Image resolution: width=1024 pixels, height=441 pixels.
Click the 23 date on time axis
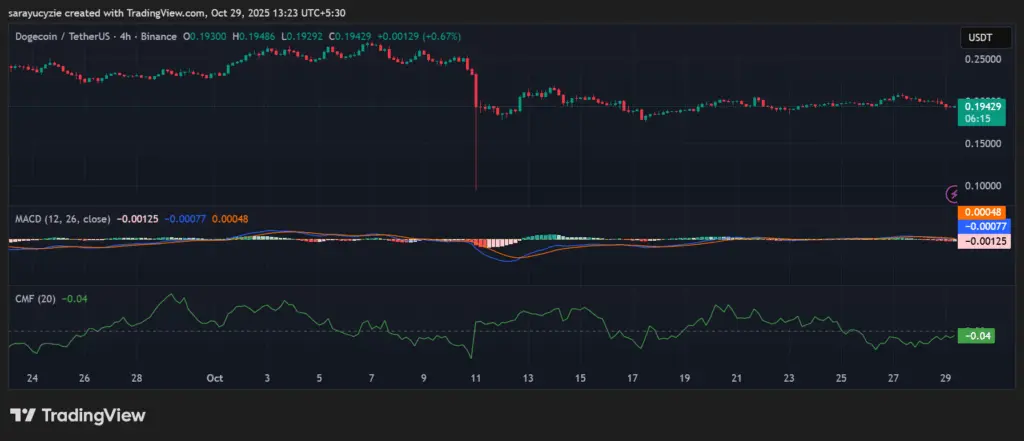[x=790, y=378]
